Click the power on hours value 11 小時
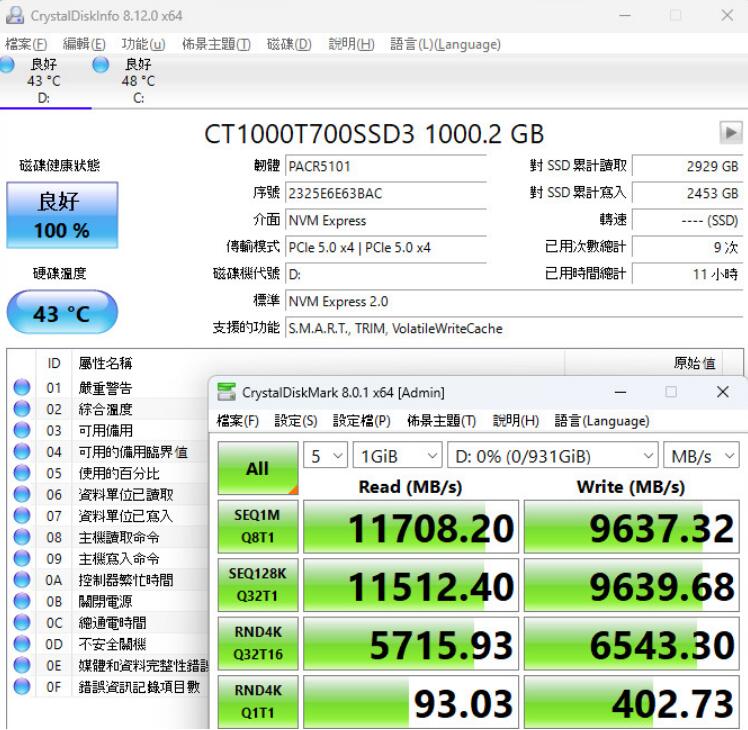The image size is (748, 730). (687, 274)
